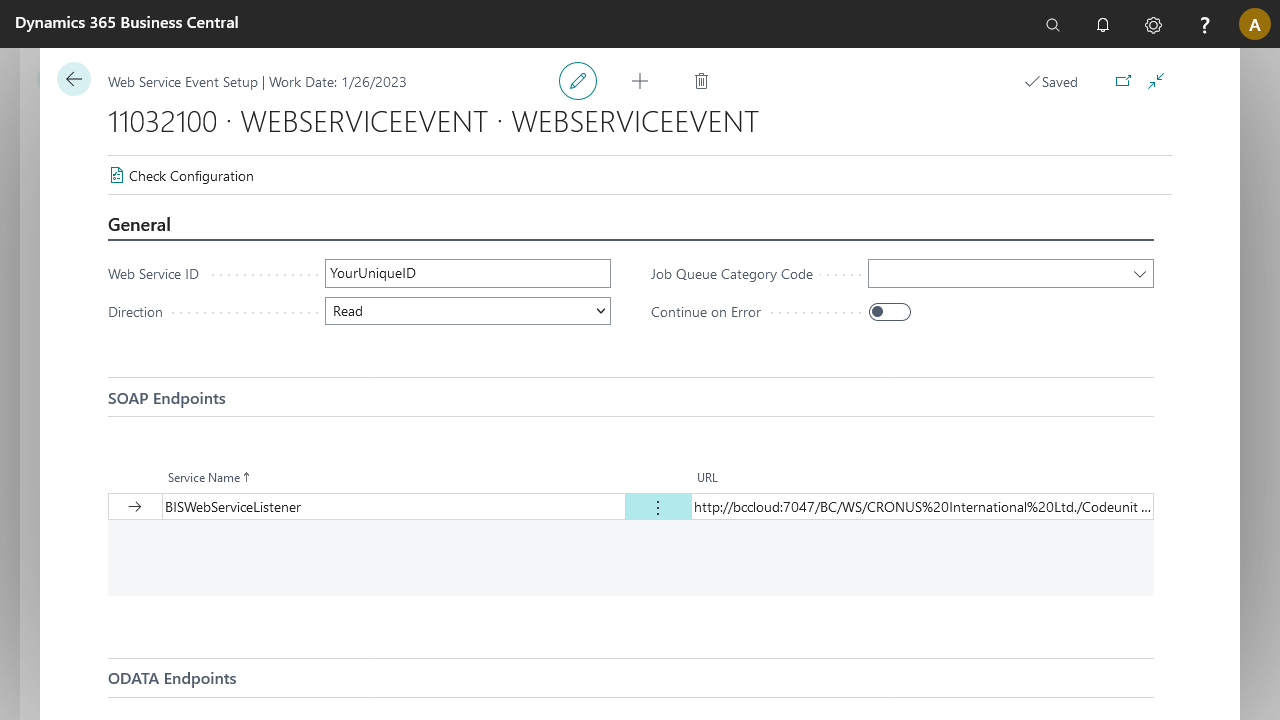
Task: Click the Dynamics 365 Business Central title
Action: pos(127,22)
